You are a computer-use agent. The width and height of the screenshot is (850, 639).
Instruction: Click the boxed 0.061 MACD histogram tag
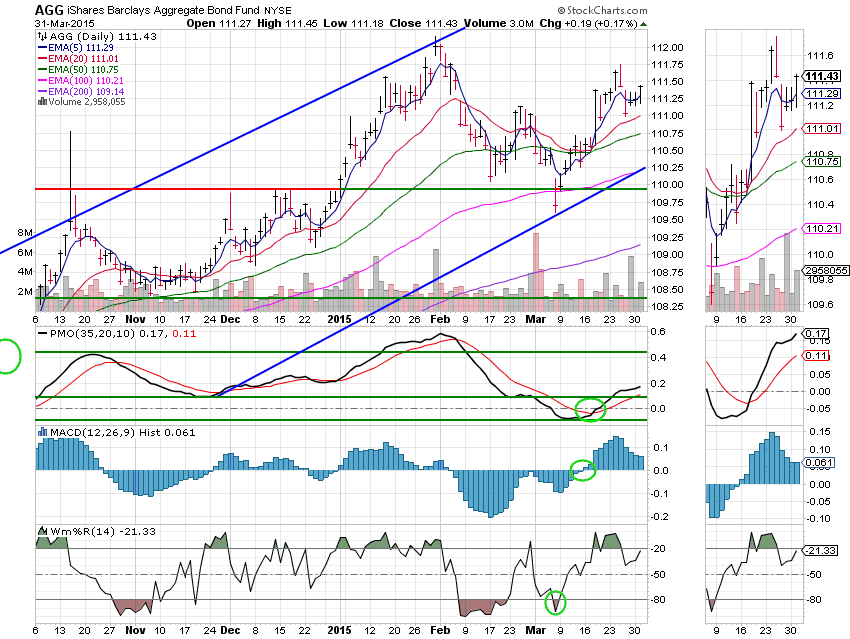point(819,462)
